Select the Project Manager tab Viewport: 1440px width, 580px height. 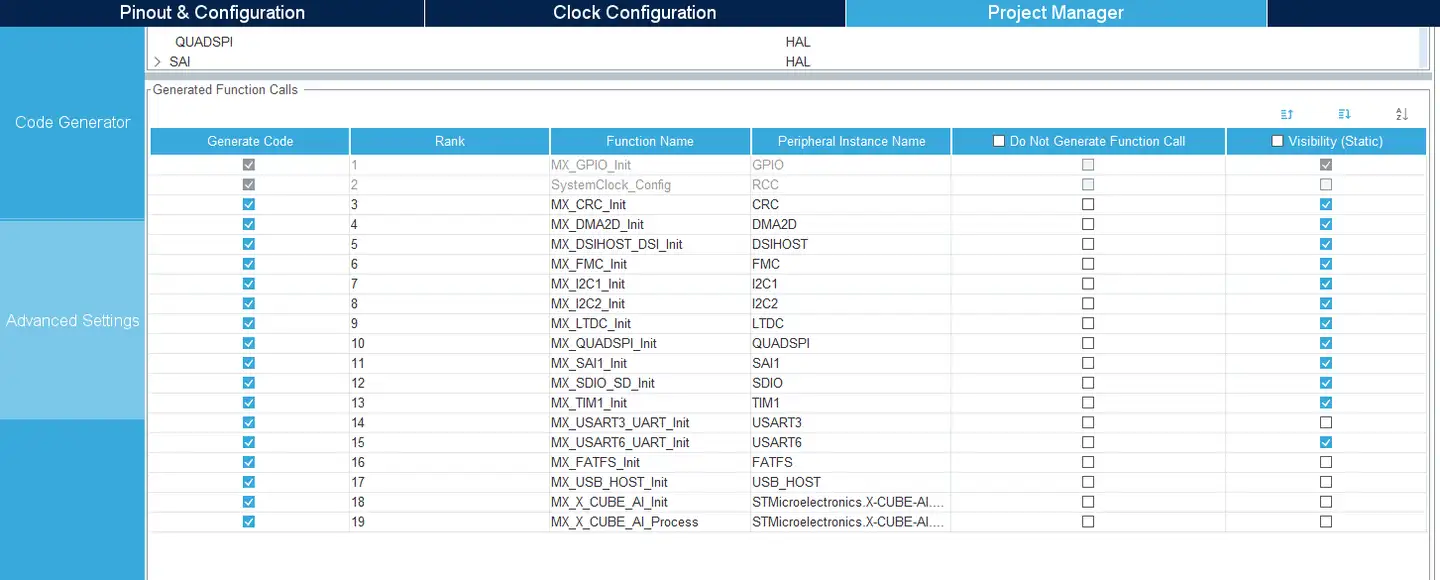(x=1056, y=13)
